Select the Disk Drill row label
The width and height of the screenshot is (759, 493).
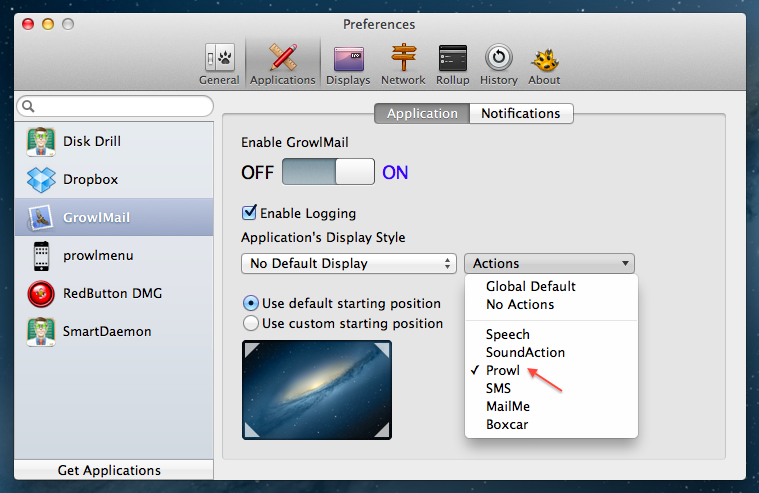[92, 141]
